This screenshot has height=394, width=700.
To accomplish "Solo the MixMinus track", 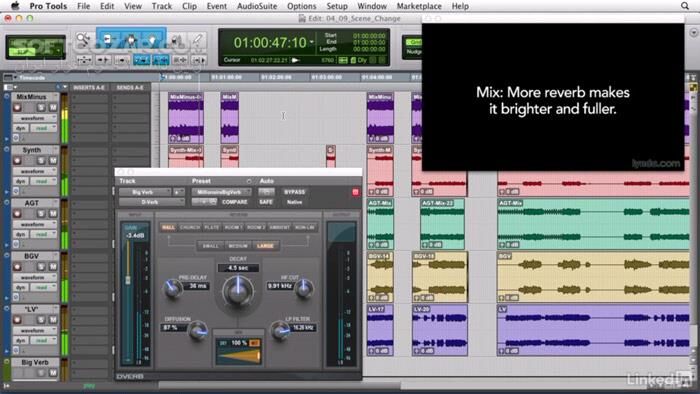I will [42, 108].
